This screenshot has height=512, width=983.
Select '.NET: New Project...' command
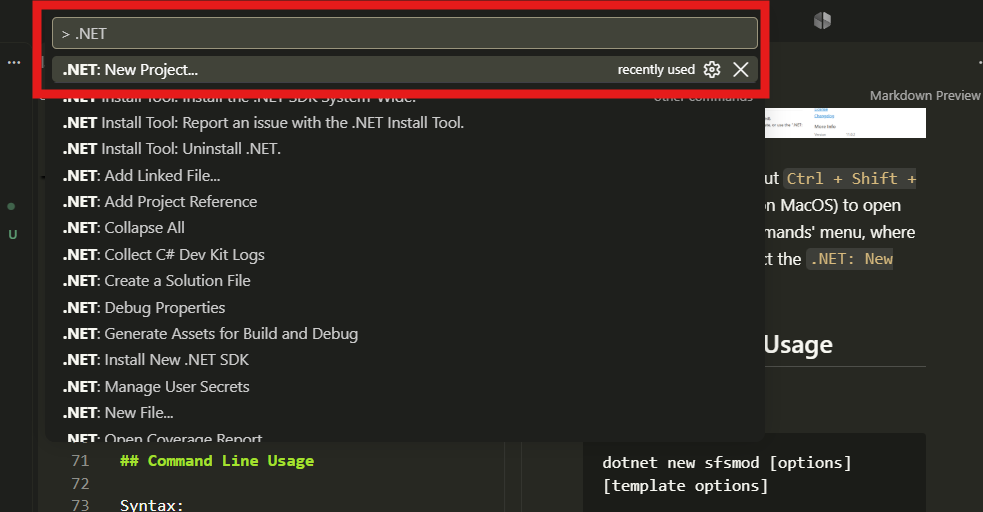(404, 70)
